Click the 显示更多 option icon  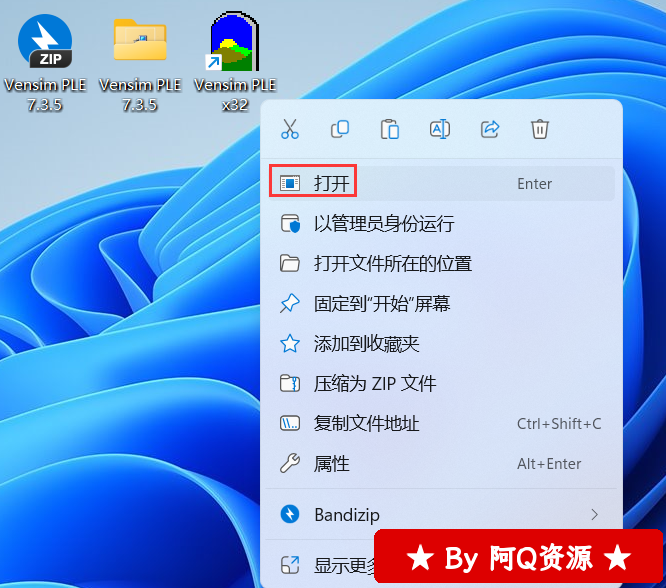point(290,565)
